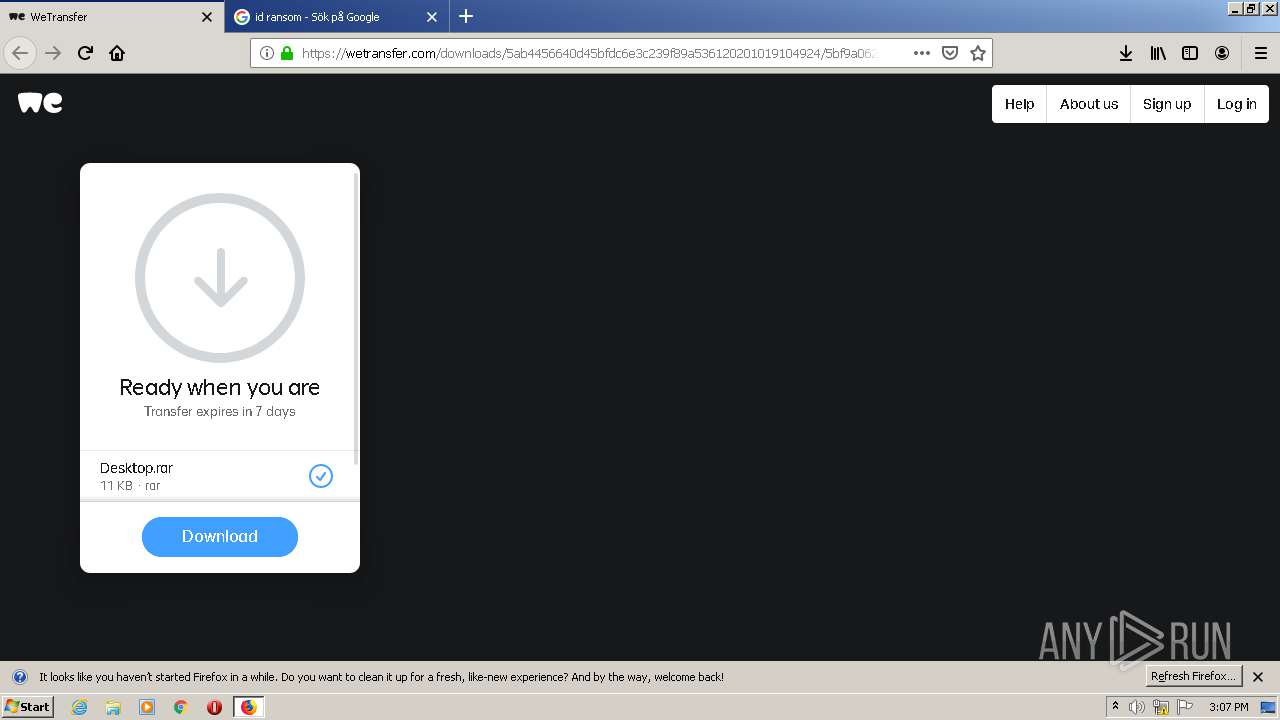This screenshot has width=1280, height=720.
Task: Open the Windows Start menu
Action: point(28,707)
